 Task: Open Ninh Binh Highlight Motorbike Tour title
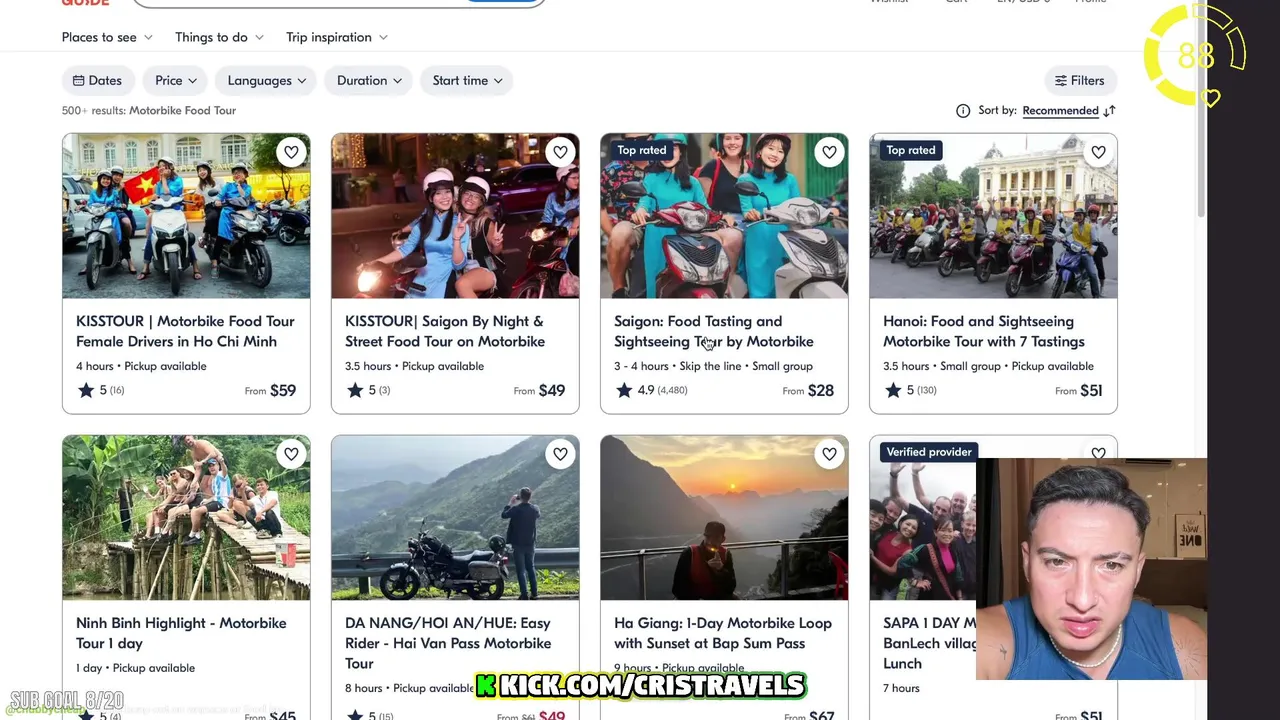pyautogui.click(x=181, y=633)
